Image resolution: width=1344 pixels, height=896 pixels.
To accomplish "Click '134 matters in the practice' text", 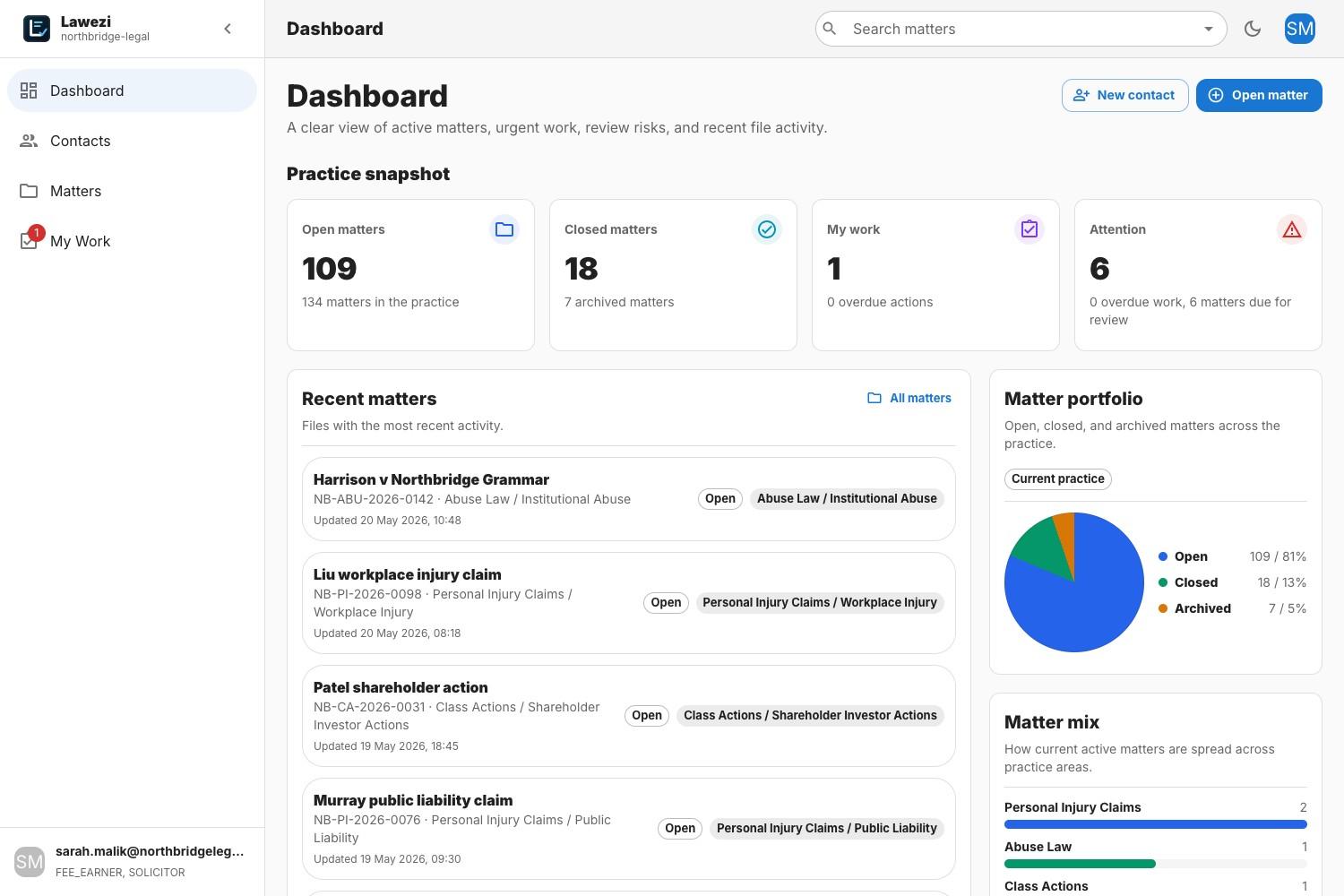I will [381, 302].
